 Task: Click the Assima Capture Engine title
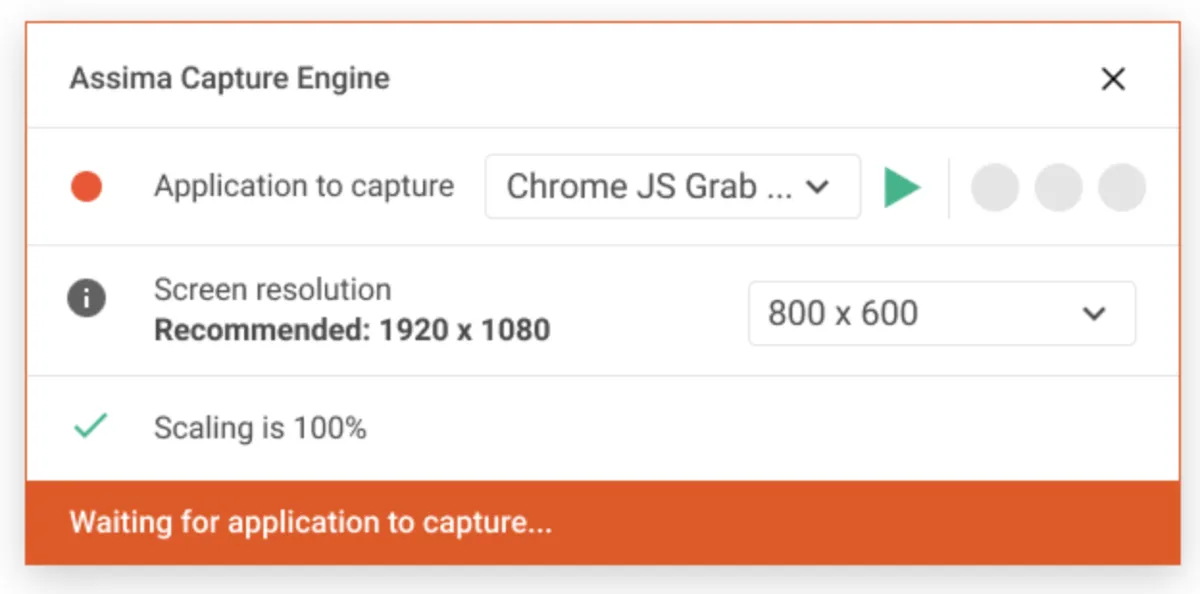pos(229,79)
